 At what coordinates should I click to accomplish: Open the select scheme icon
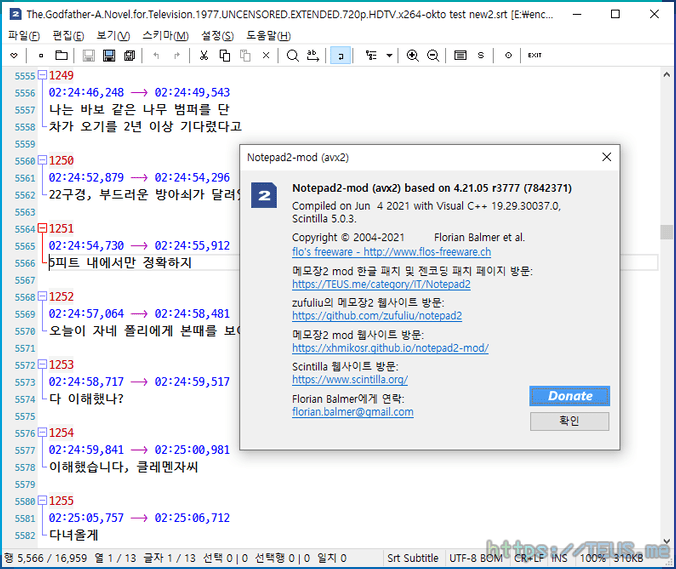point(460,55)
